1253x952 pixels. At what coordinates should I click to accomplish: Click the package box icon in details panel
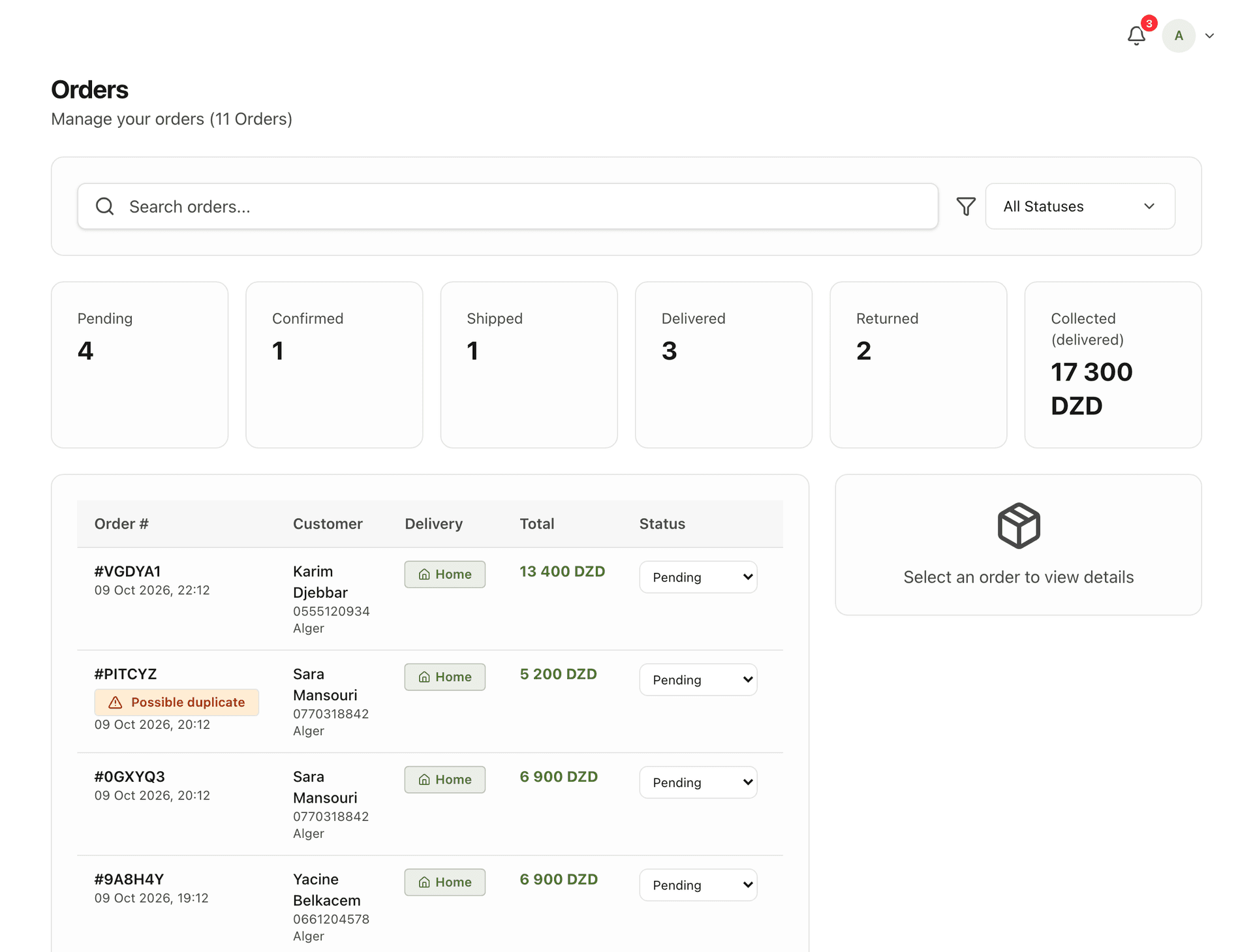(x=1019, y=525)
